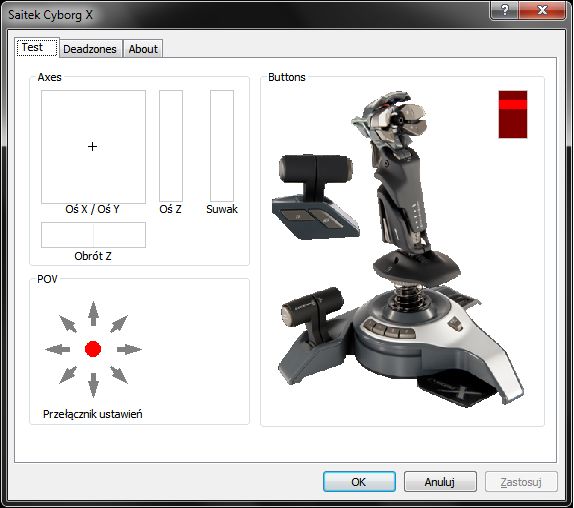
Task: Click the Zastosuj button
Action: point(521,482)
